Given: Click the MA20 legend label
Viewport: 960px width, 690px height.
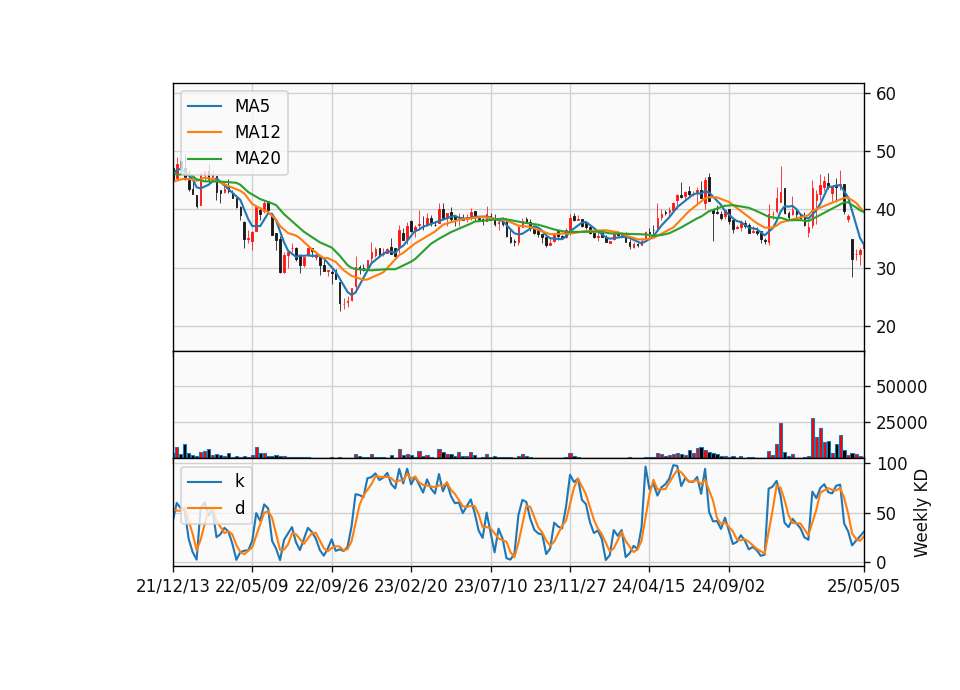Looking at the screenshot, I should [257, 158].
